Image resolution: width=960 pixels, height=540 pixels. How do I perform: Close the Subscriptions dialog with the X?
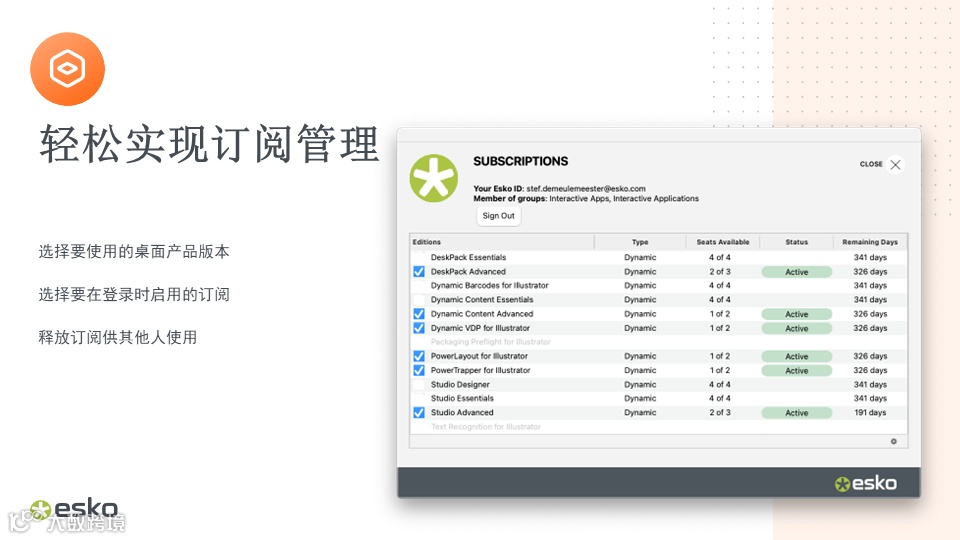[895, 165]
